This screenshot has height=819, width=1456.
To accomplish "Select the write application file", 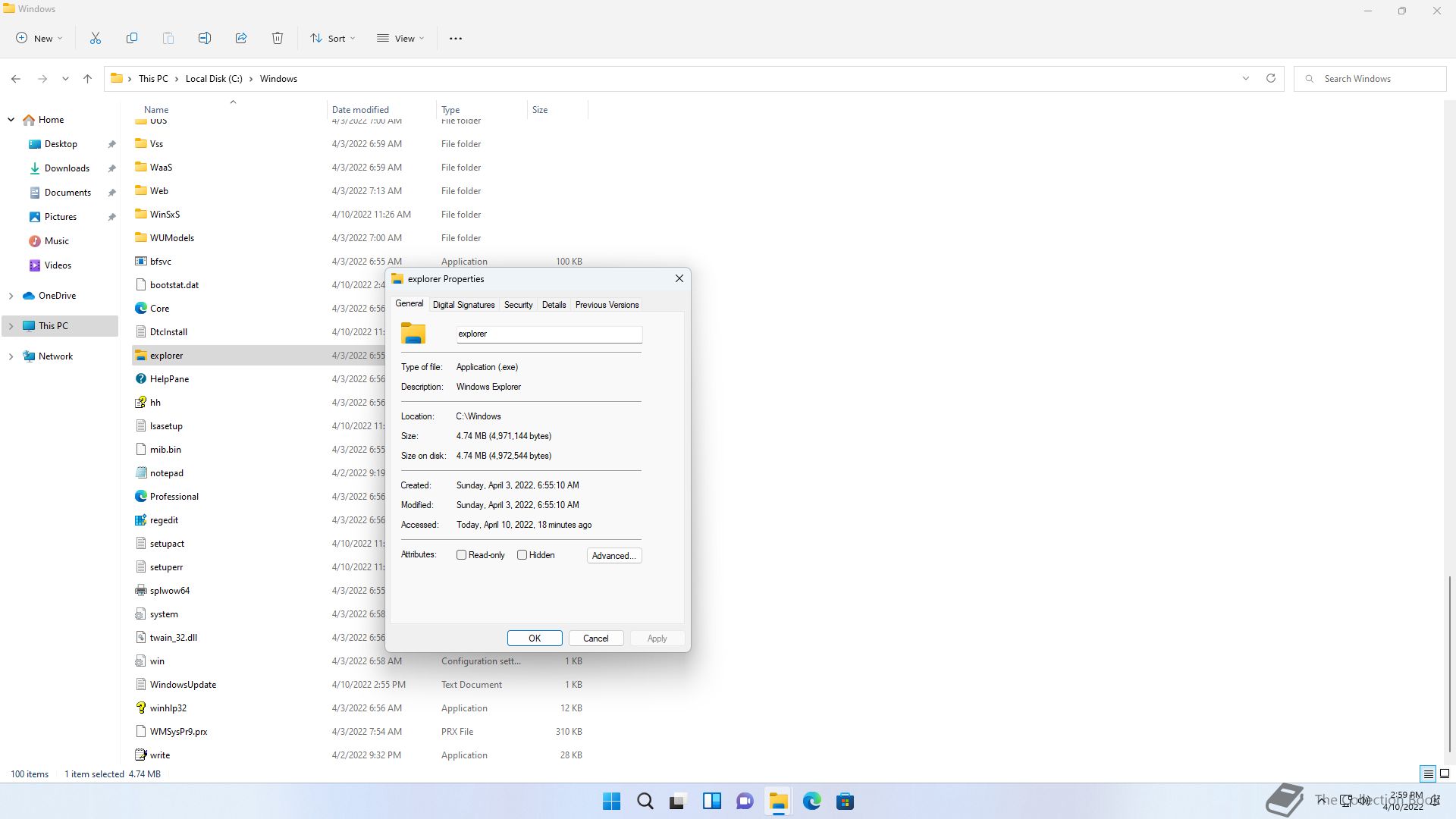I will [160, 755].
